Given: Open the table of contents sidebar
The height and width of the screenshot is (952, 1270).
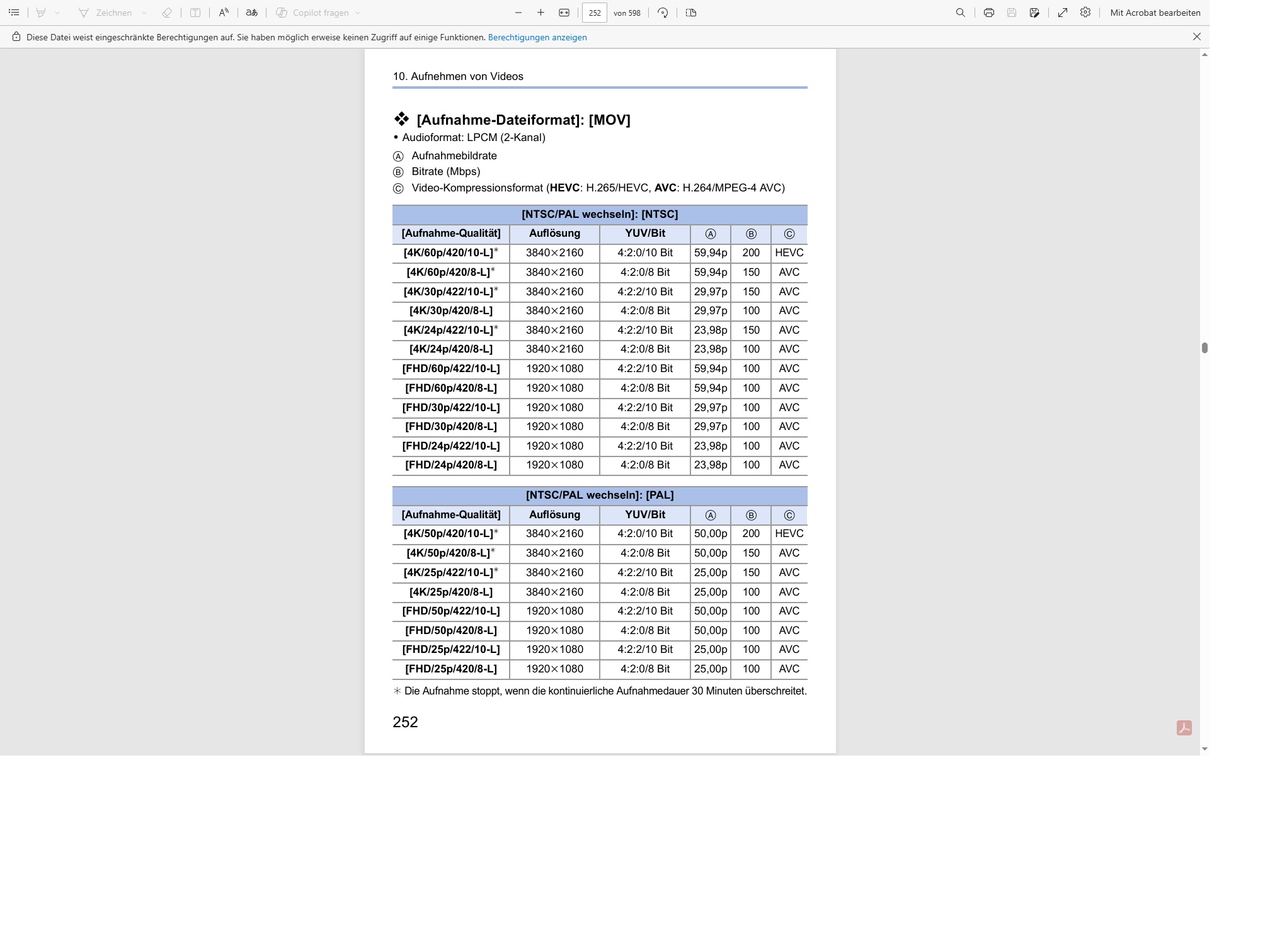Looking at the screenshot, I should point(14,13).
